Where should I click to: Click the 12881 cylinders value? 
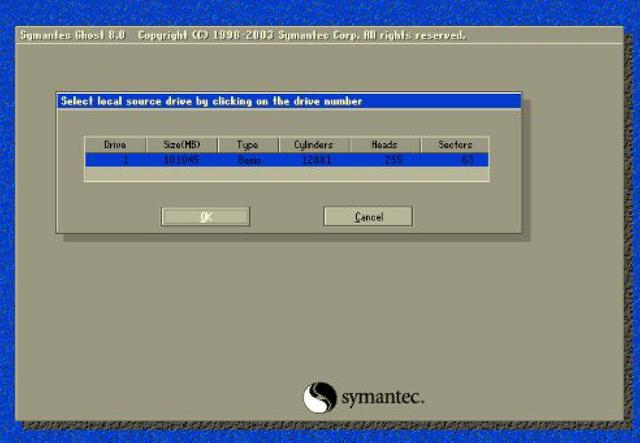pos(316,159)
